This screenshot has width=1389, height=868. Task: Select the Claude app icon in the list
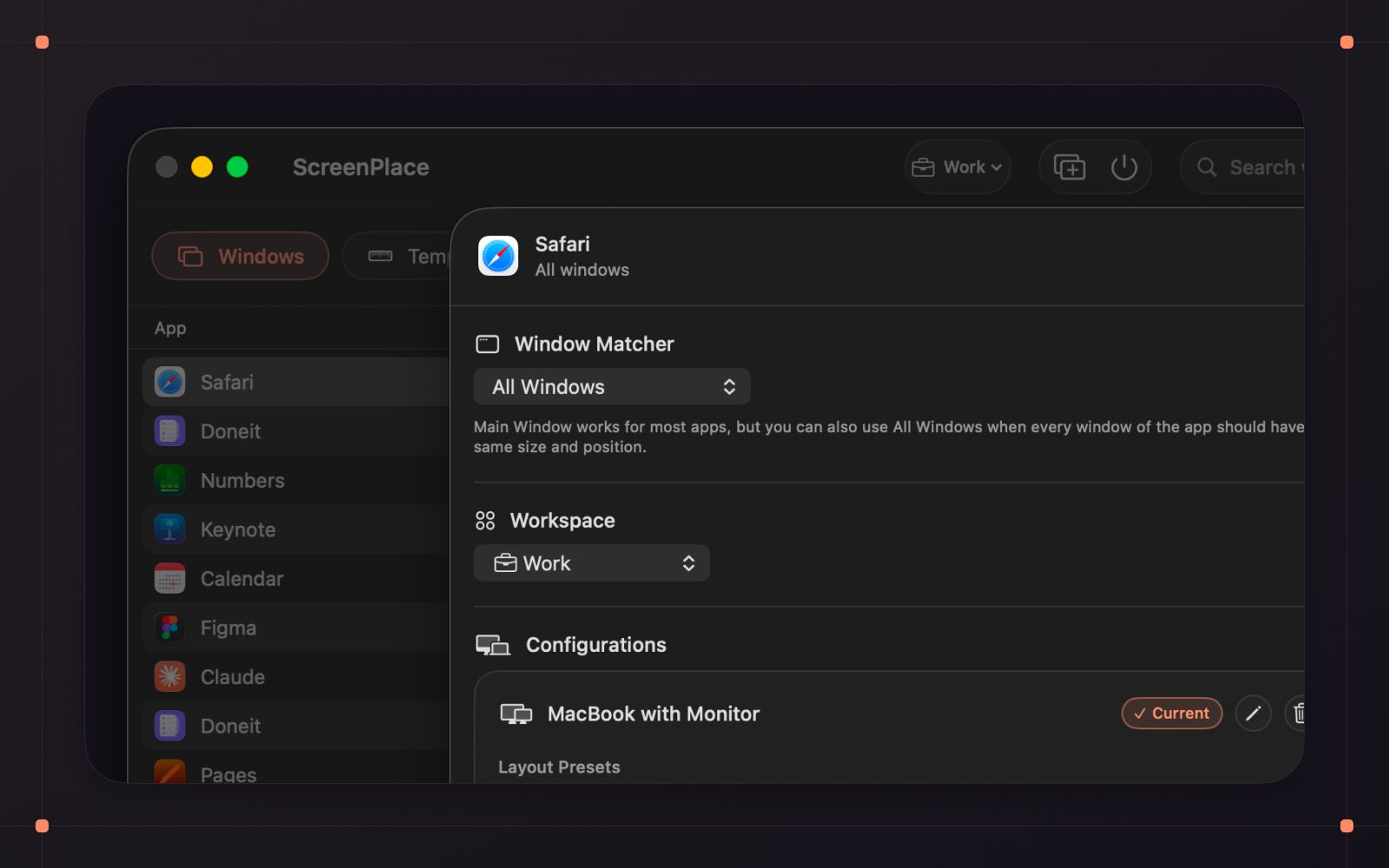[170, 677]
